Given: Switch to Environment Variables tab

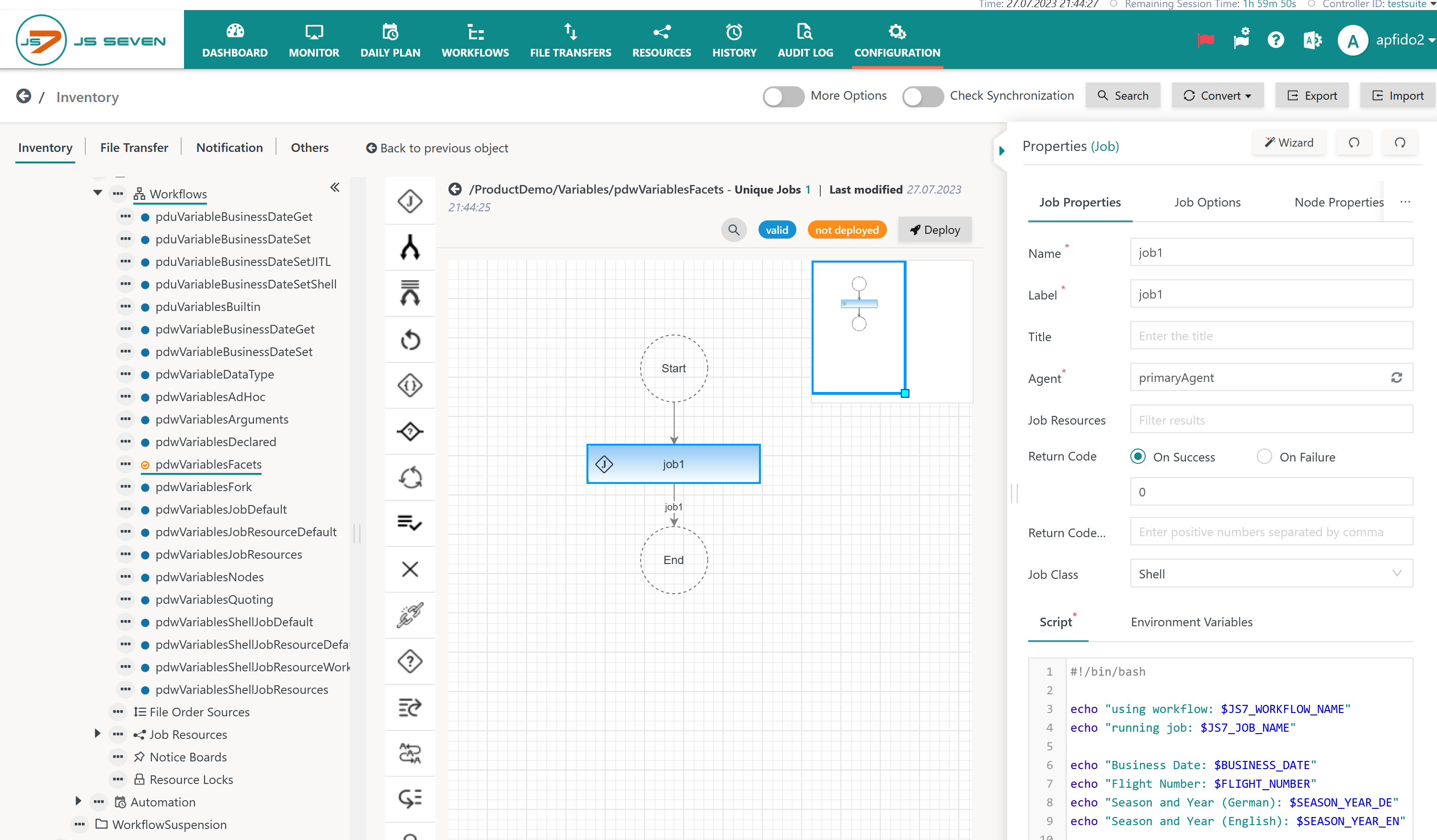Looking at the screenshot, I should [x=1191, y=621].
